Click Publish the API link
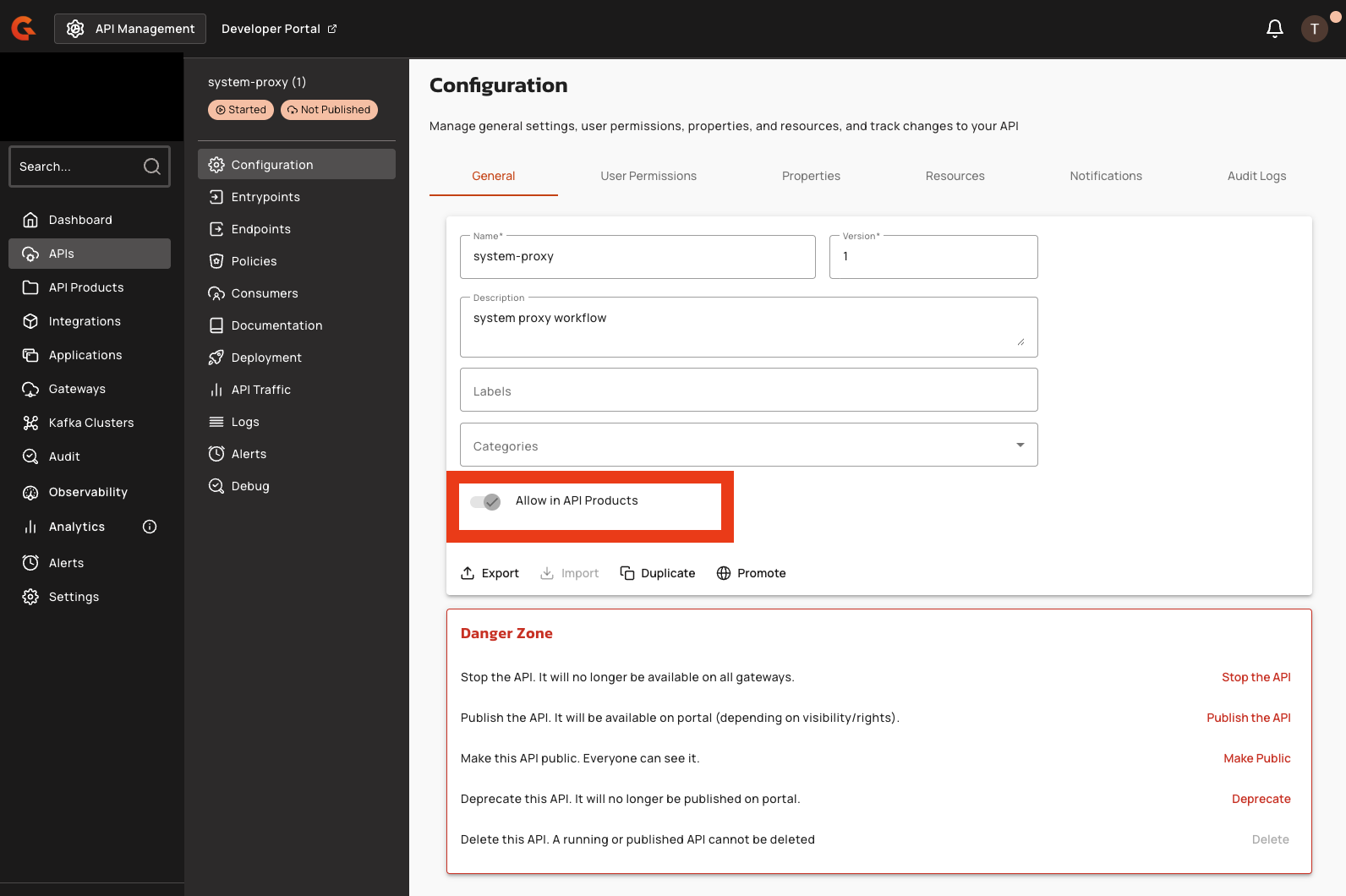Screen dimensions: 1346x896 [1248, 718]
